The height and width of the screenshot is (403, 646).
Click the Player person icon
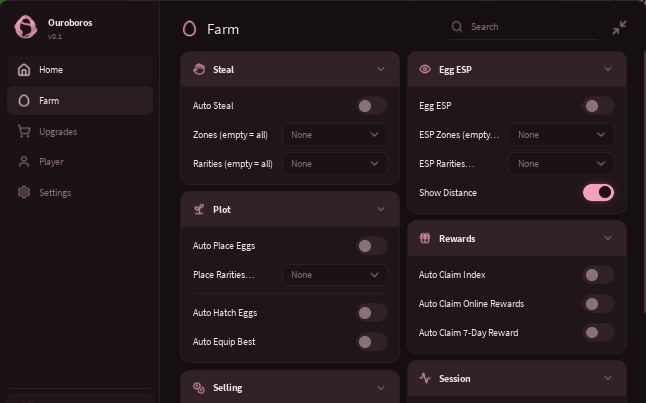click(x=24, y=162)
